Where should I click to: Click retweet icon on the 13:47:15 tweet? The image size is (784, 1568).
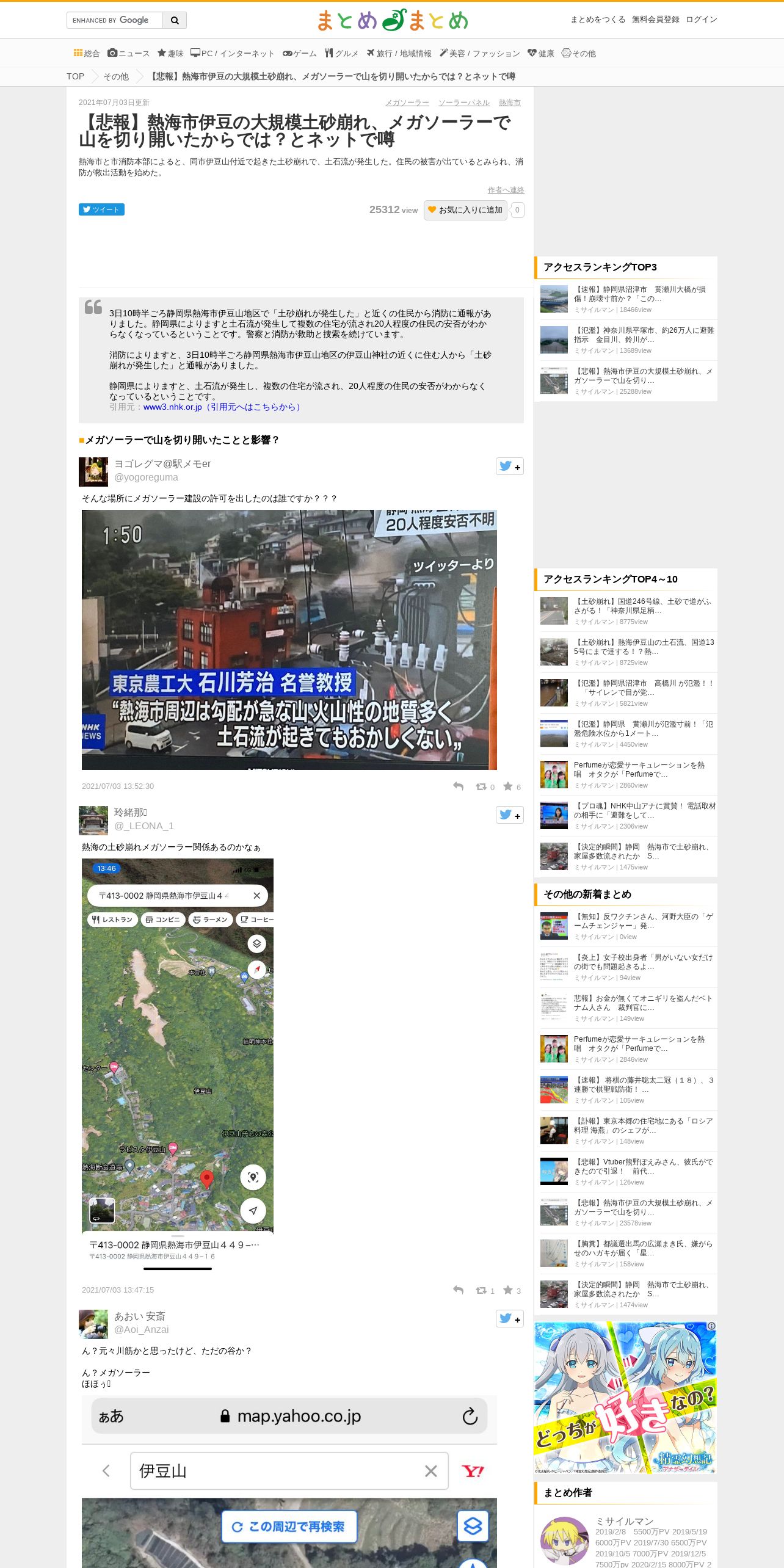(481, 1290)
